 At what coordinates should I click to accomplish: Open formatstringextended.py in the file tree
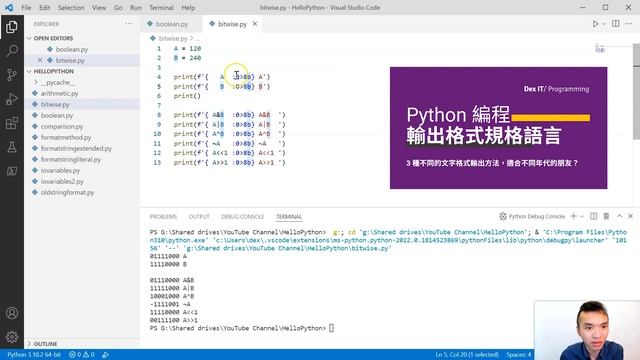76,148
